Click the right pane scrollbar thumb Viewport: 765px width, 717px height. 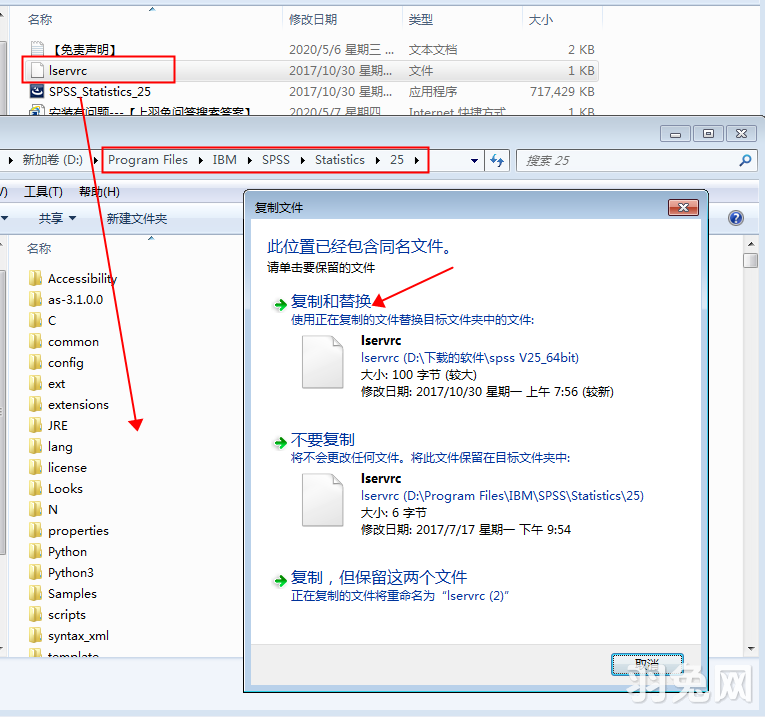click(x=751, y=260)
